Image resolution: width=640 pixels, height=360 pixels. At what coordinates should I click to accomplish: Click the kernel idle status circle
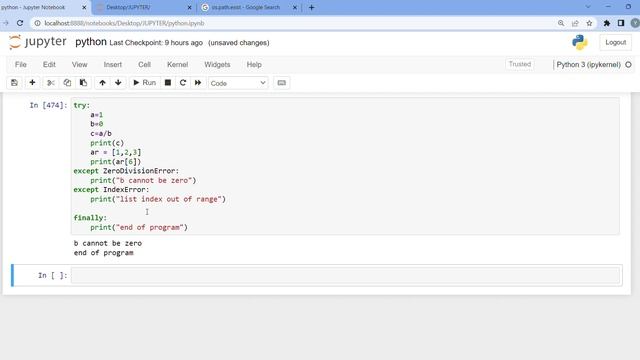[x=628, y=64]
